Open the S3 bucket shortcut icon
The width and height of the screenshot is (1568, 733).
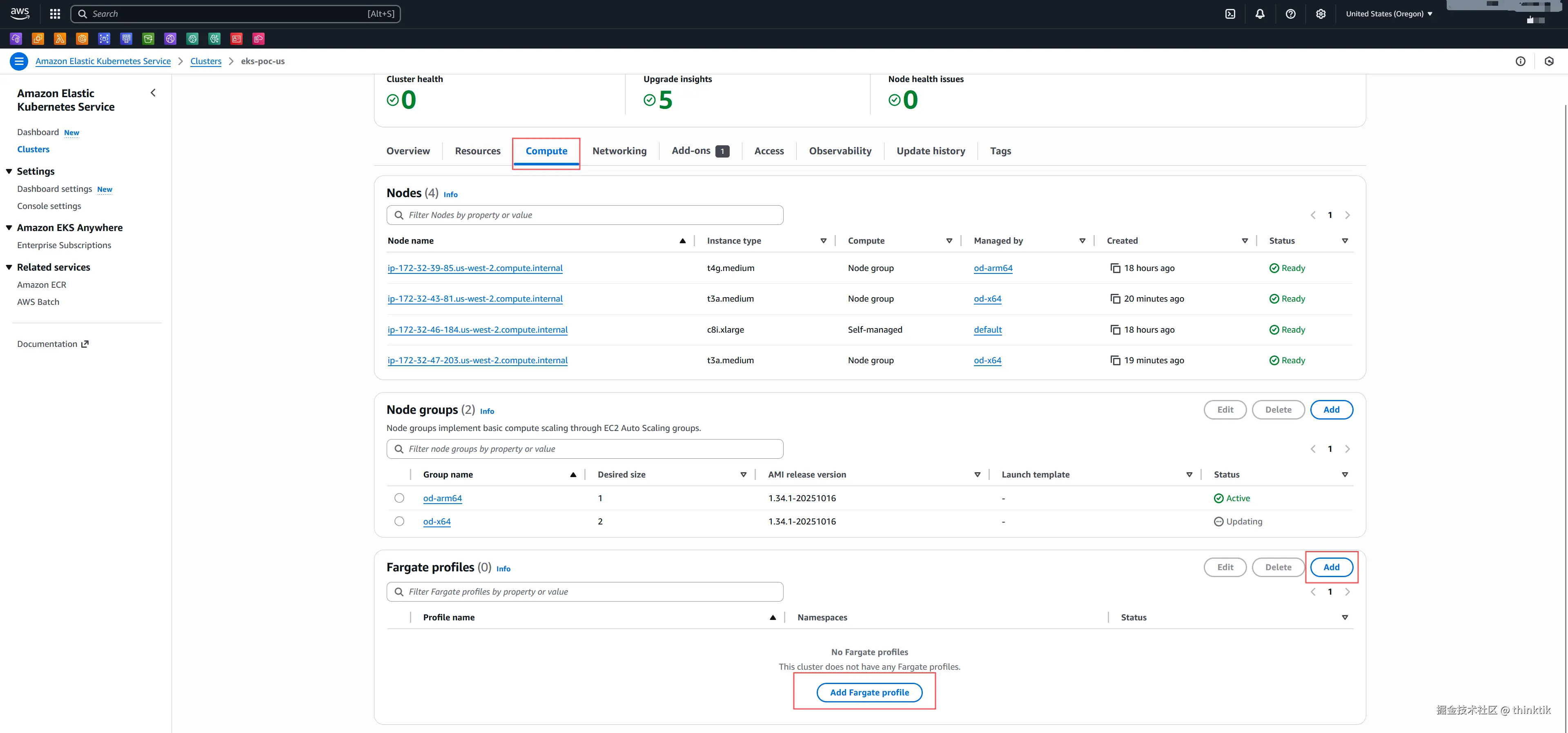tap(149, 39)
